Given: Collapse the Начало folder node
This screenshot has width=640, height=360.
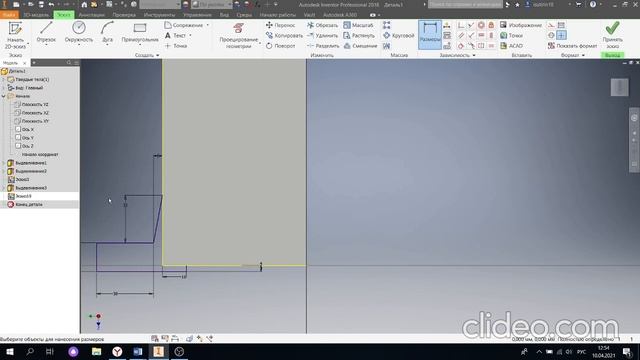Looking at the screenshot, I should click(x=4, y=96).
